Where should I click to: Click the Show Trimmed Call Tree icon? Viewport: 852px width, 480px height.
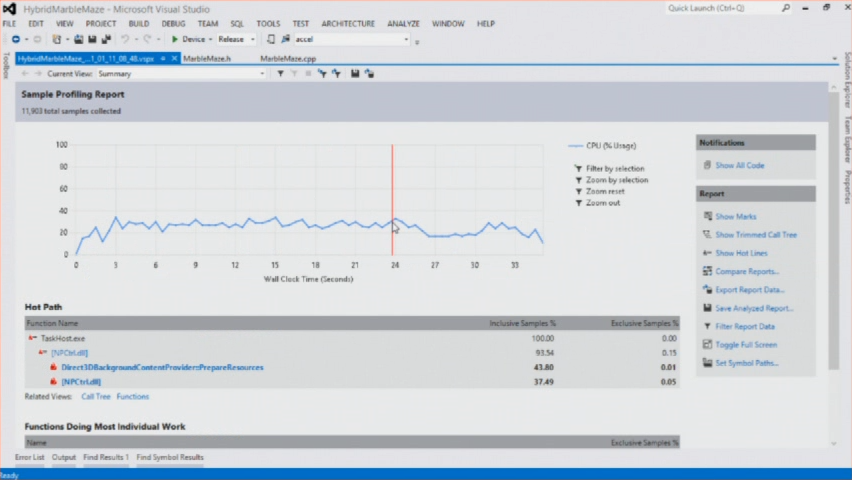707,234
